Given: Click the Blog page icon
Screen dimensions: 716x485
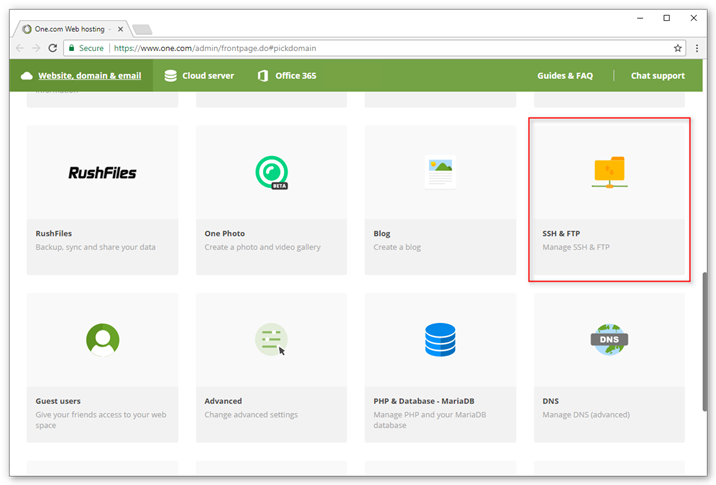Looking at the screenshot, I should [440, 172].
